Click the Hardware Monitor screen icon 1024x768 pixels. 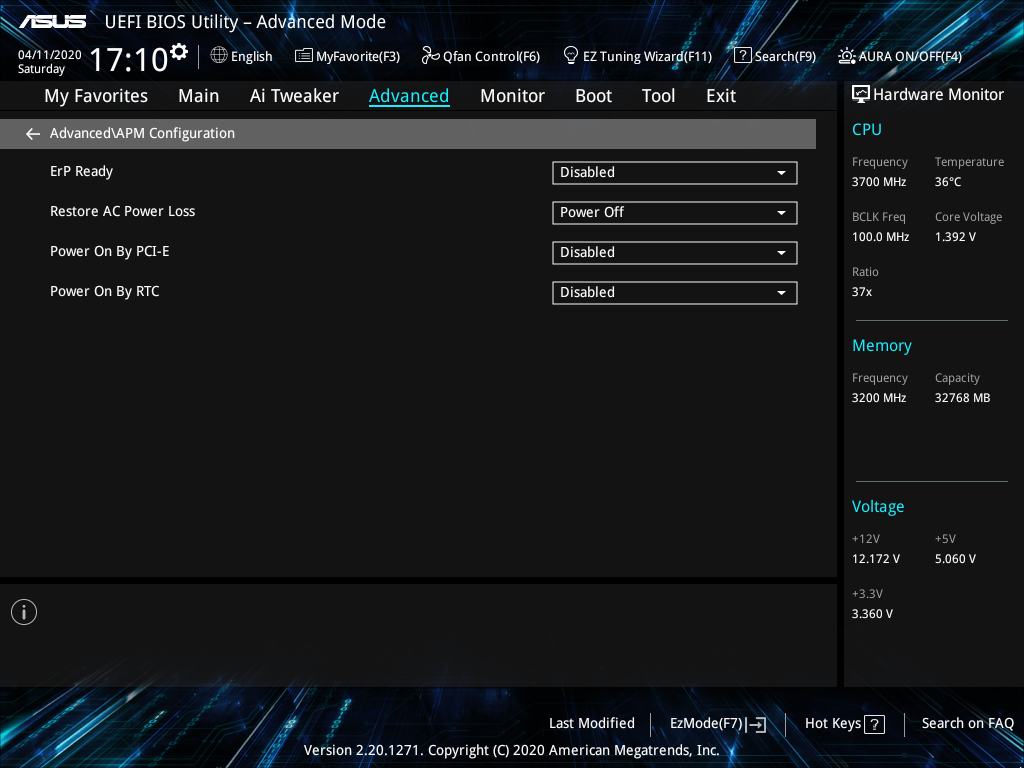point(861,94)
